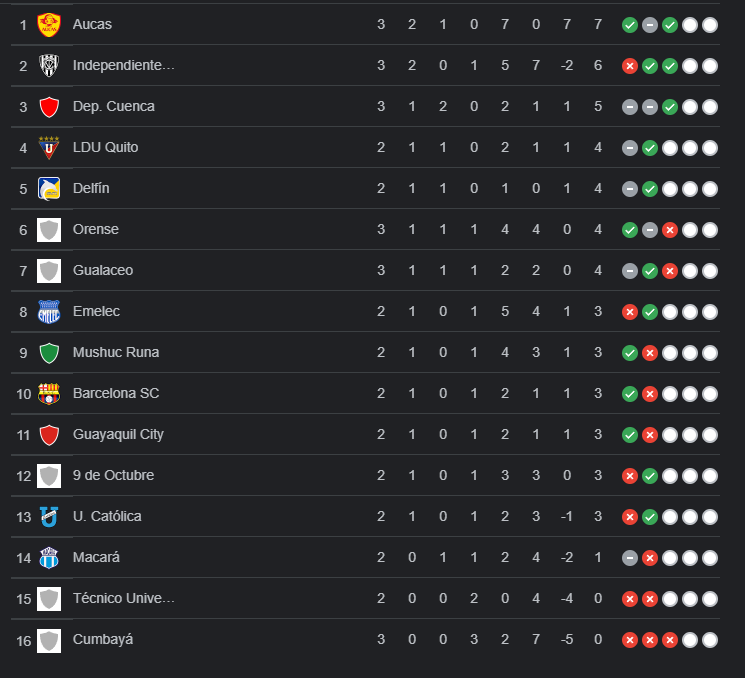Click the Aucas club crest
The image size is (745, 678).
[x=49, y=25]
